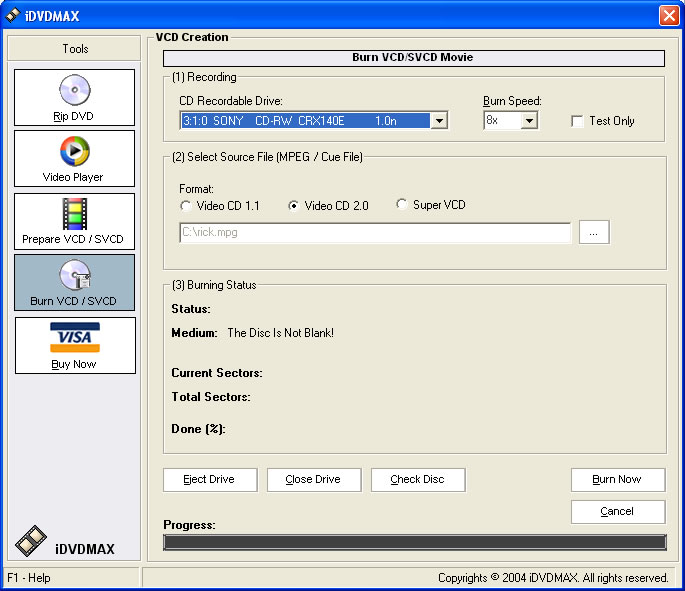Close the iDVDMAX window
The height and width of the screenshot is (591, 685).
click(669, 16)
